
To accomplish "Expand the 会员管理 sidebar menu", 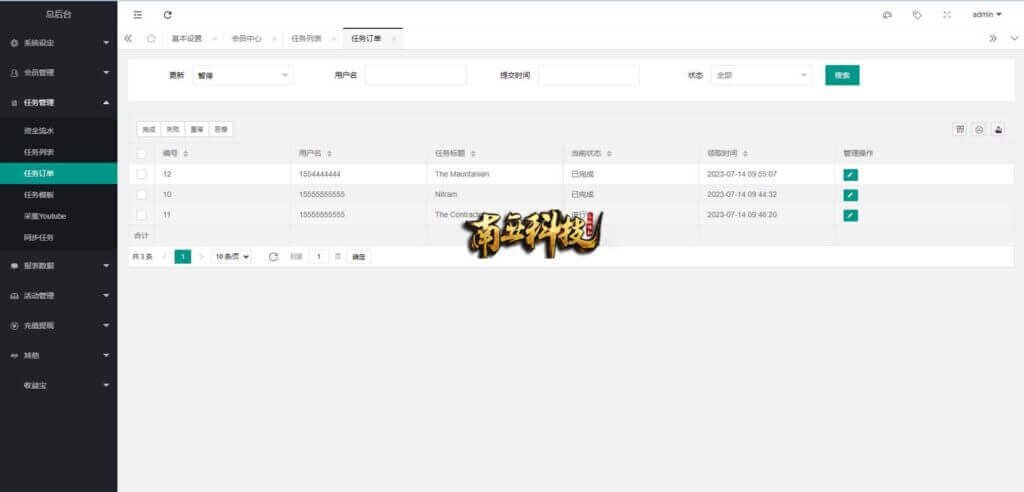I will tap(58, 72).
